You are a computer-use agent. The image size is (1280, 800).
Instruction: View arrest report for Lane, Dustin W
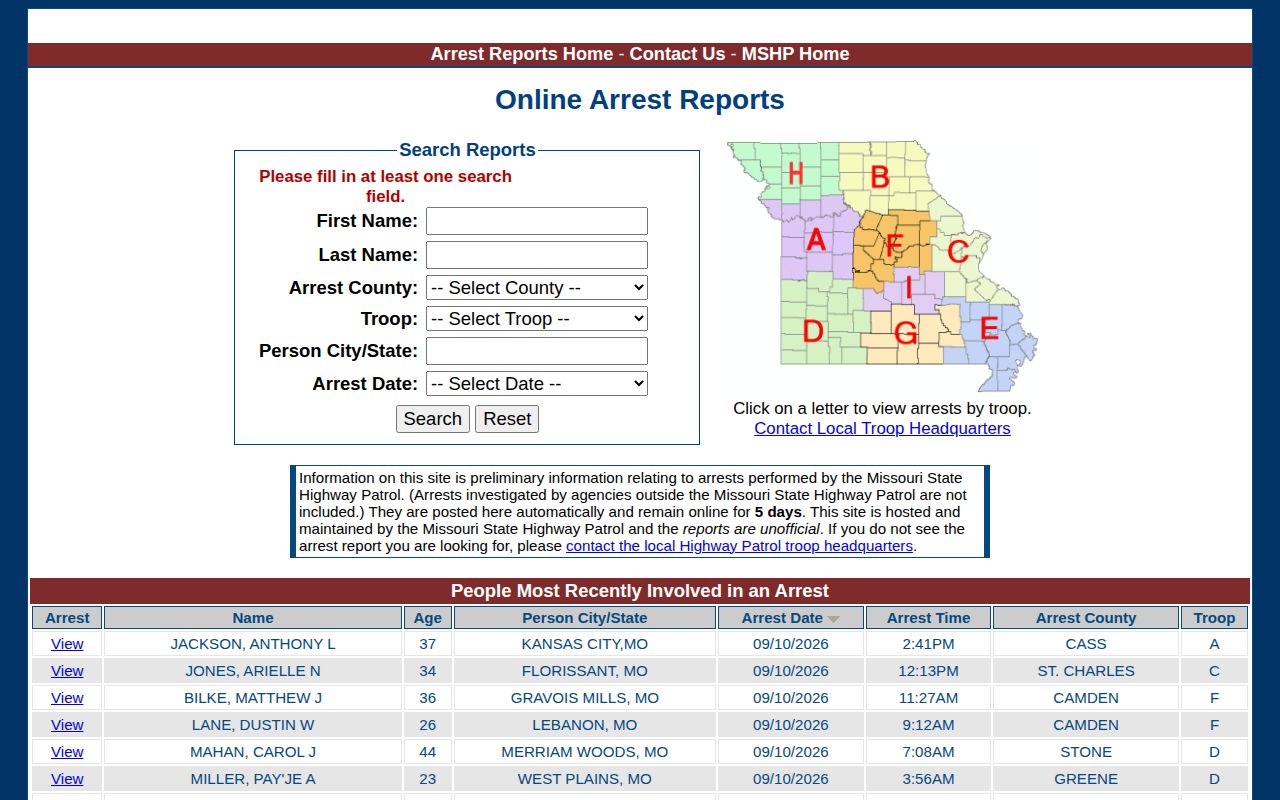[67, 725]
